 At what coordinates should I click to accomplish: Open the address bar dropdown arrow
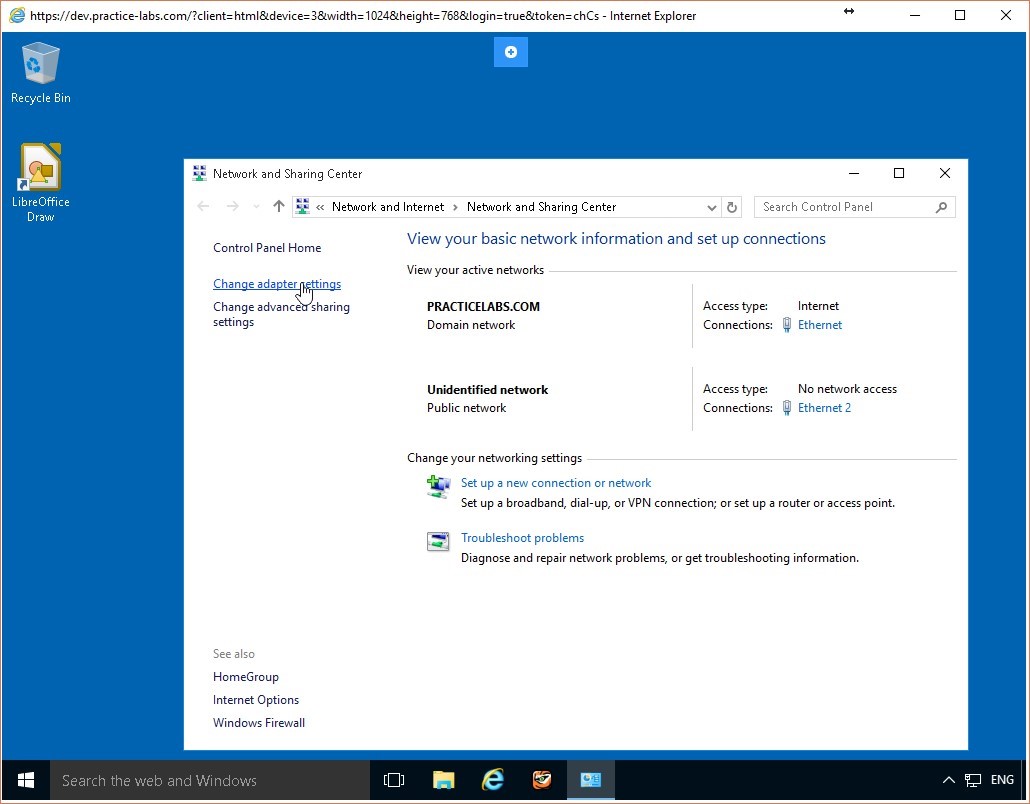click(711, 207)
